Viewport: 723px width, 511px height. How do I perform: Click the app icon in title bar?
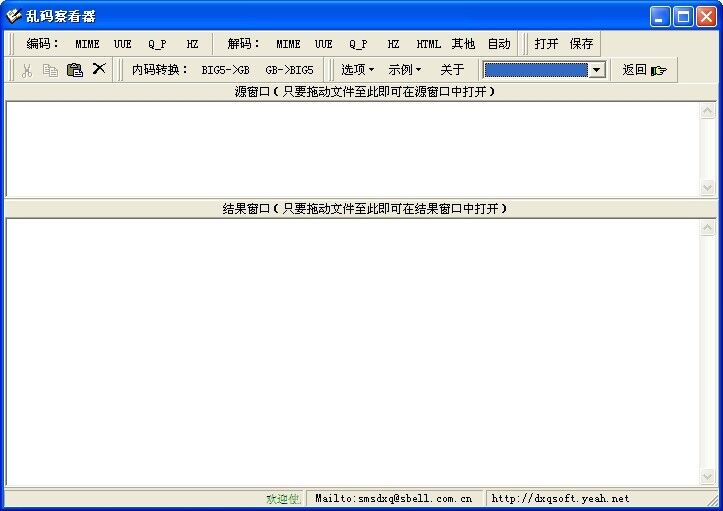[13, 16]
